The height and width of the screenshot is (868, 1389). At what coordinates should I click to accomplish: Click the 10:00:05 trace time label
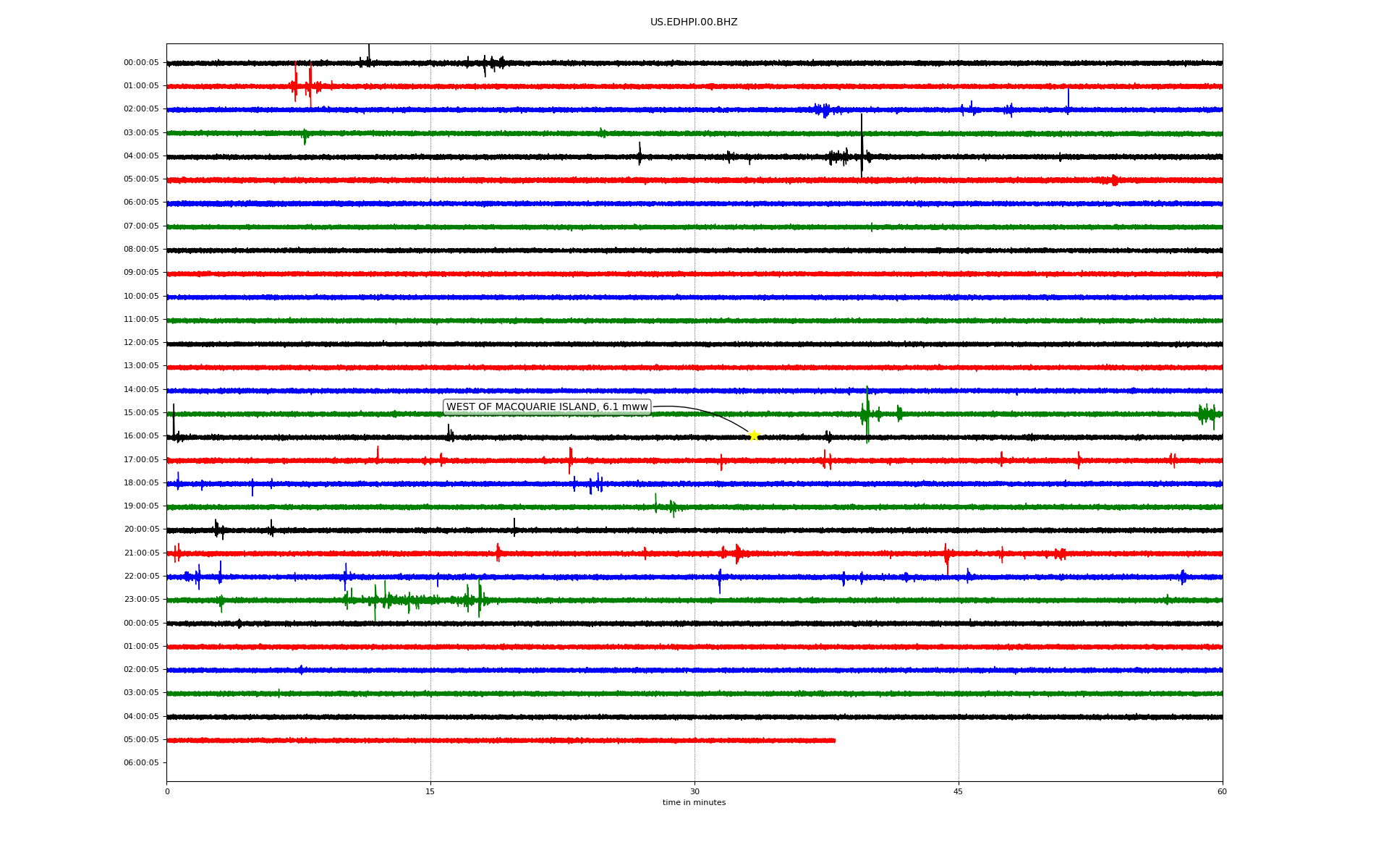[141, 297]
